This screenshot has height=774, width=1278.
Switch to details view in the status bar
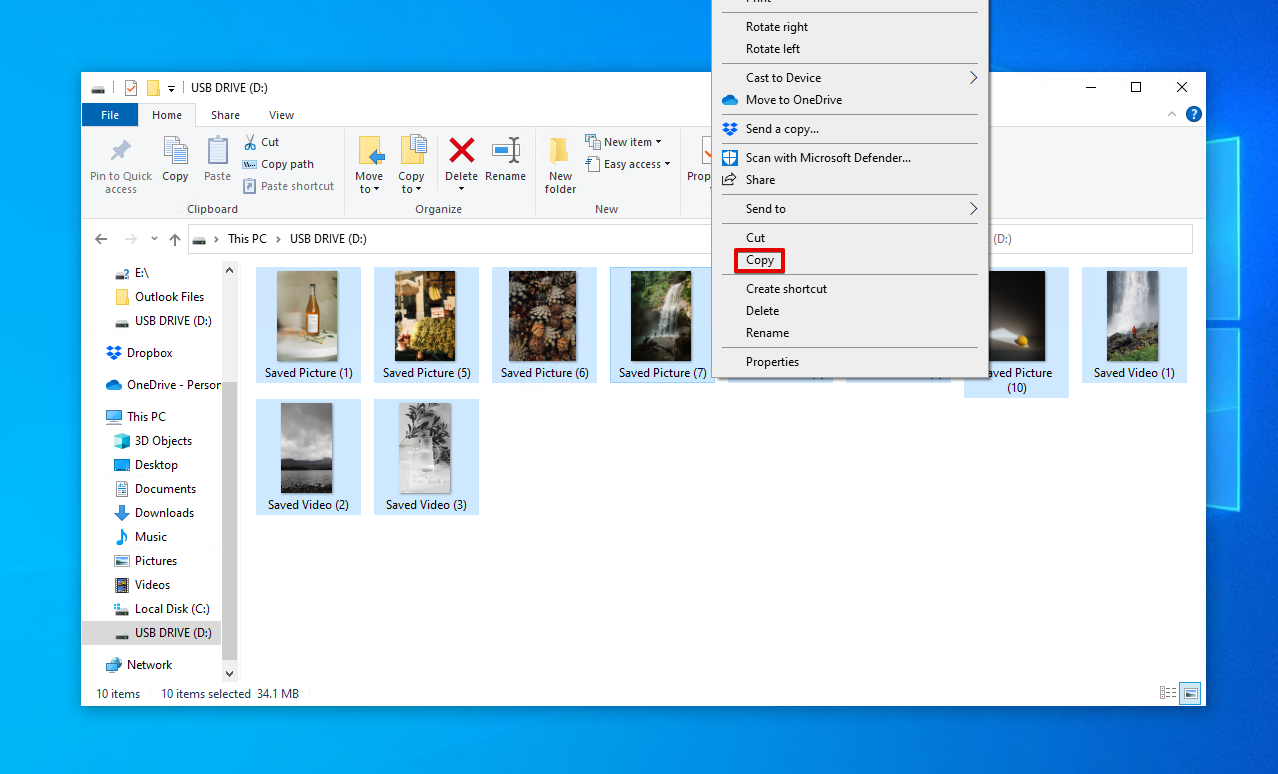point(1168,693)
